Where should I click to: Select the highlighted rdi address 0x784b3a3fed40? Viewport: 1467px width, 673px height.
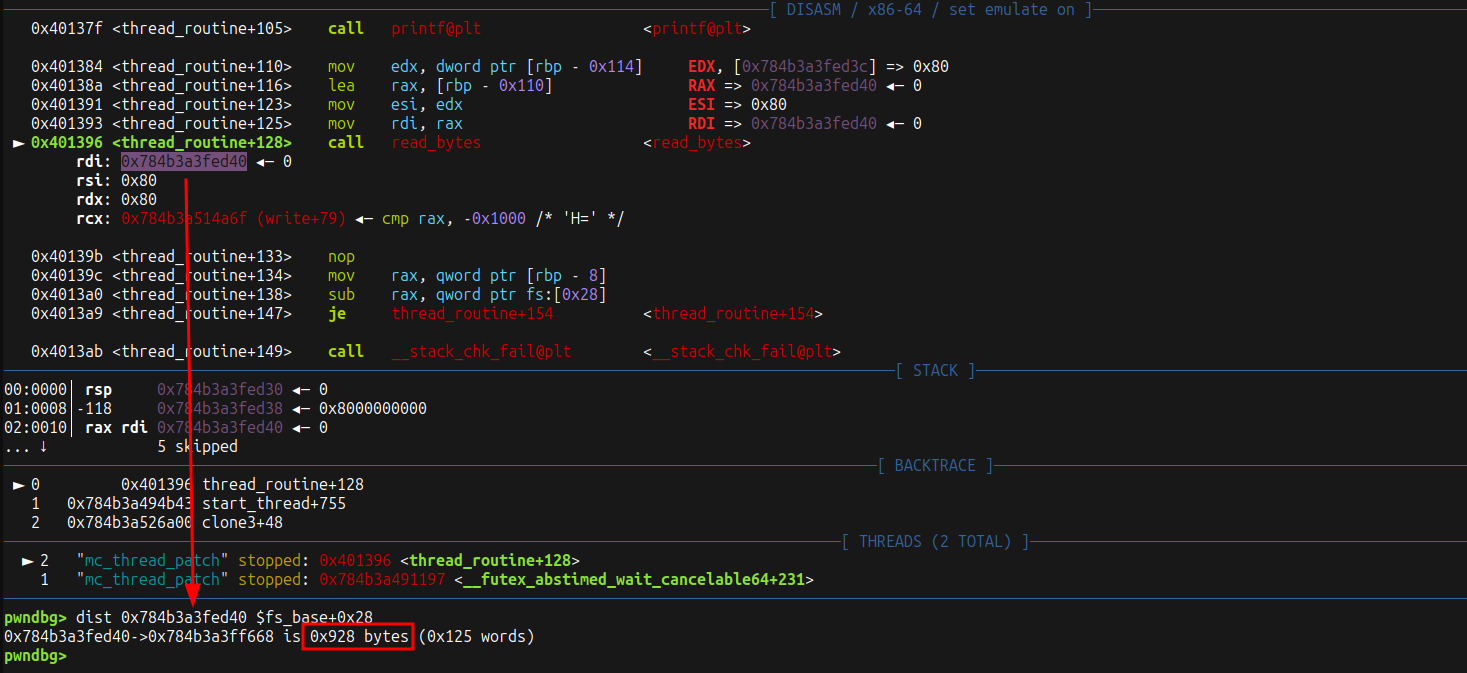[183, 162]
